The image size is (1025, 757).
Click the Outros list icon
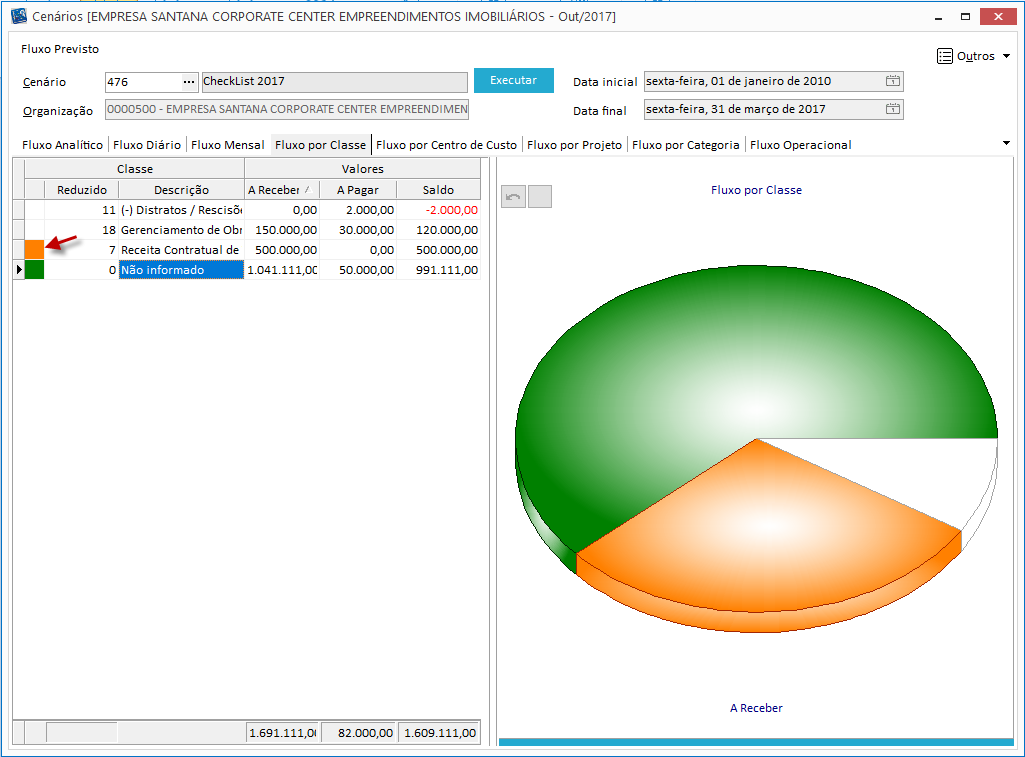pyautogui.click(x=945, y=56)
